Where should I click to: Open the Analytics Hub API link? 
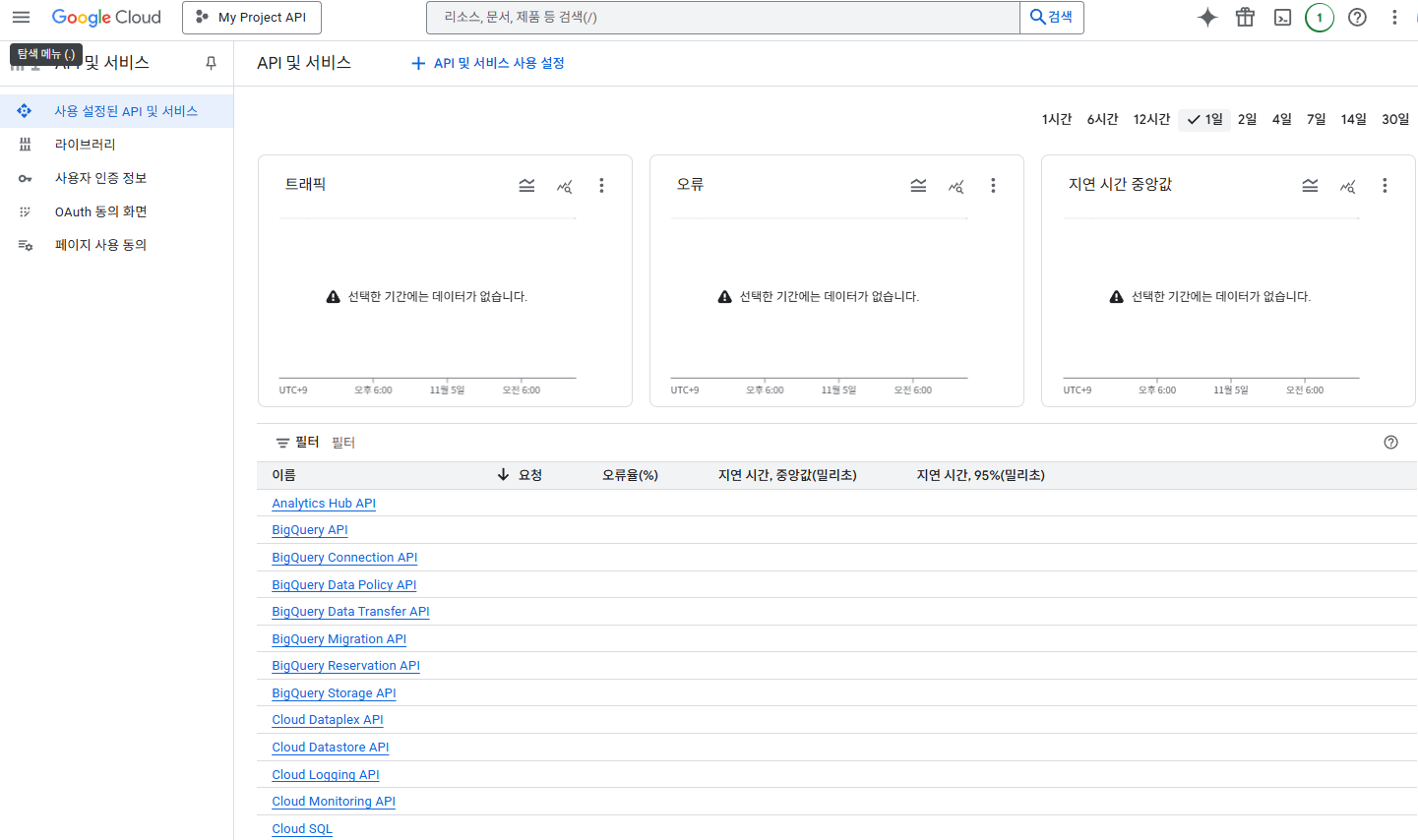(x=324, y=504)
